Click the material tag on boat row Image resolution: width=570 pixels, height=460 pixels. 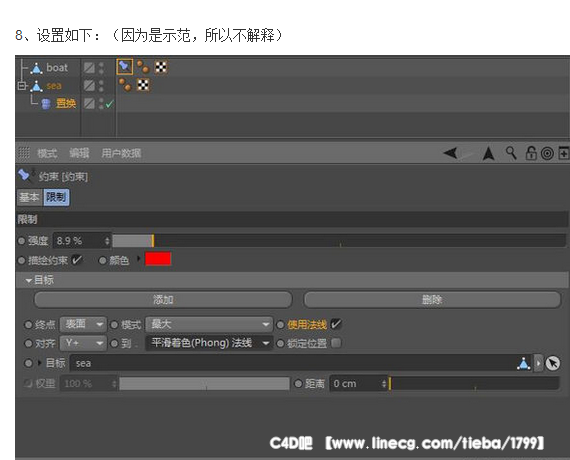143,67
